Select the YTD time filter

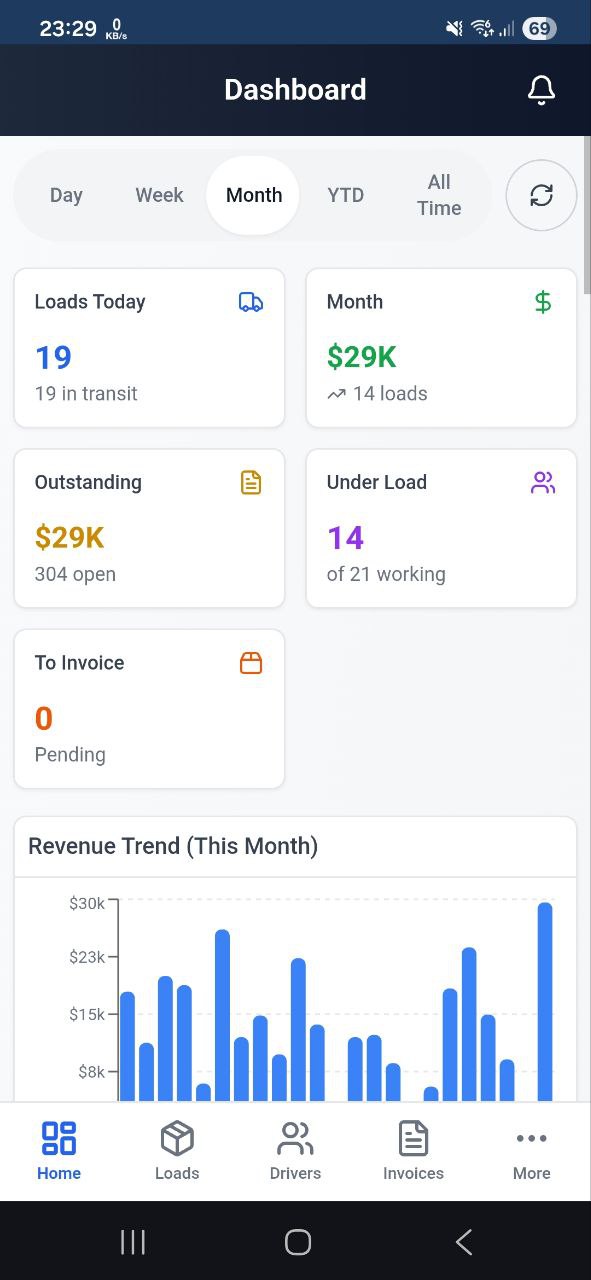[345, 195]
